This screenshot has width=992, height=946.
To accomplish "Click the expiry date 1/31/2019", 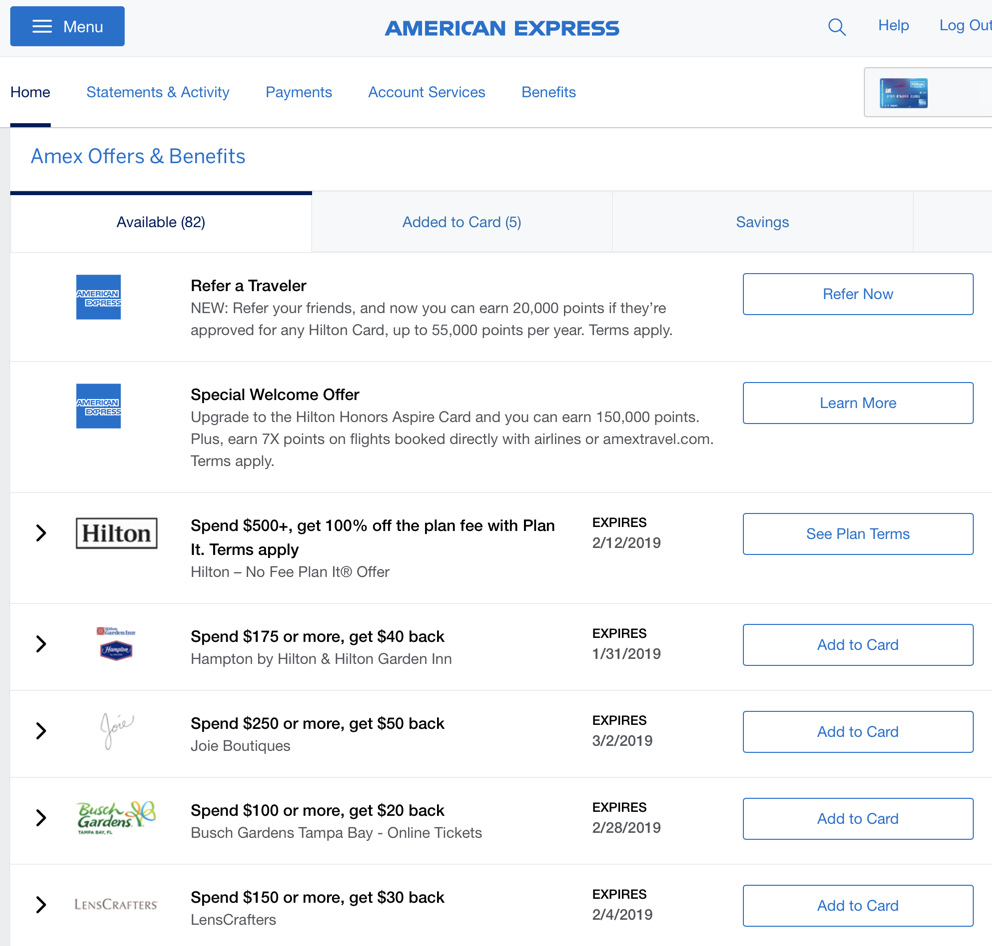I will coord(626,654).
